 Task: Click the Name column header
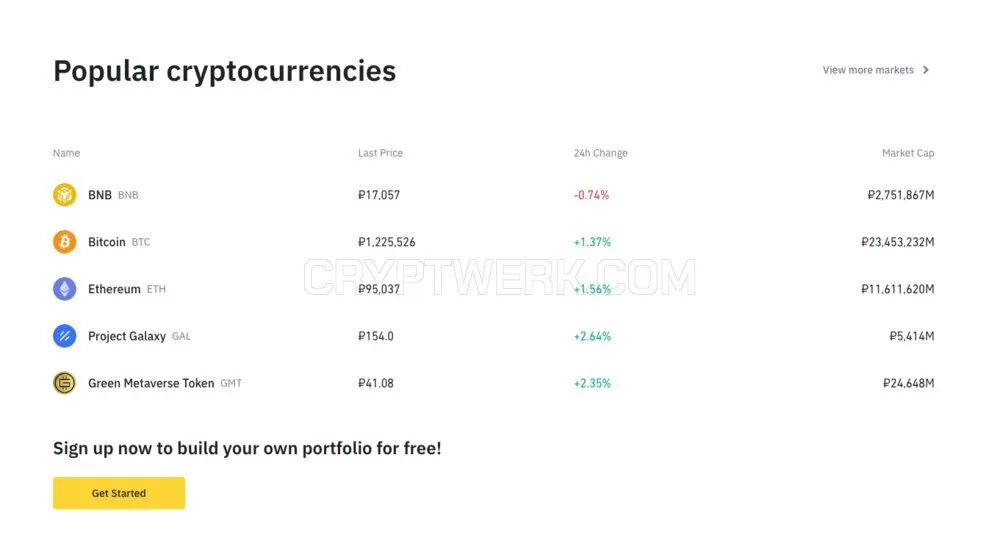[x=66, y=153]
